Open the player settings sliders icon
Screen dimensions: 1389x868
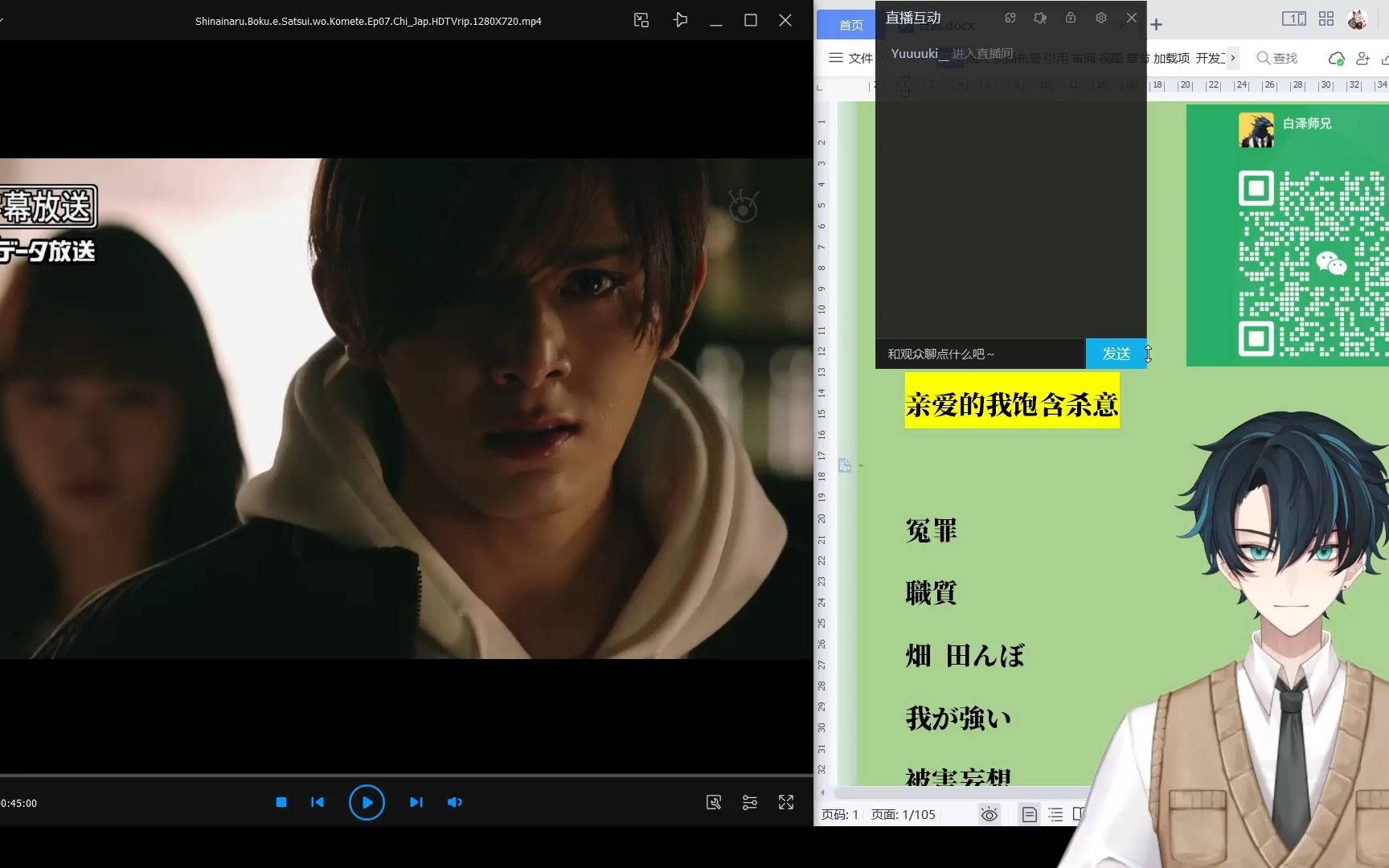tap(750, 802)
